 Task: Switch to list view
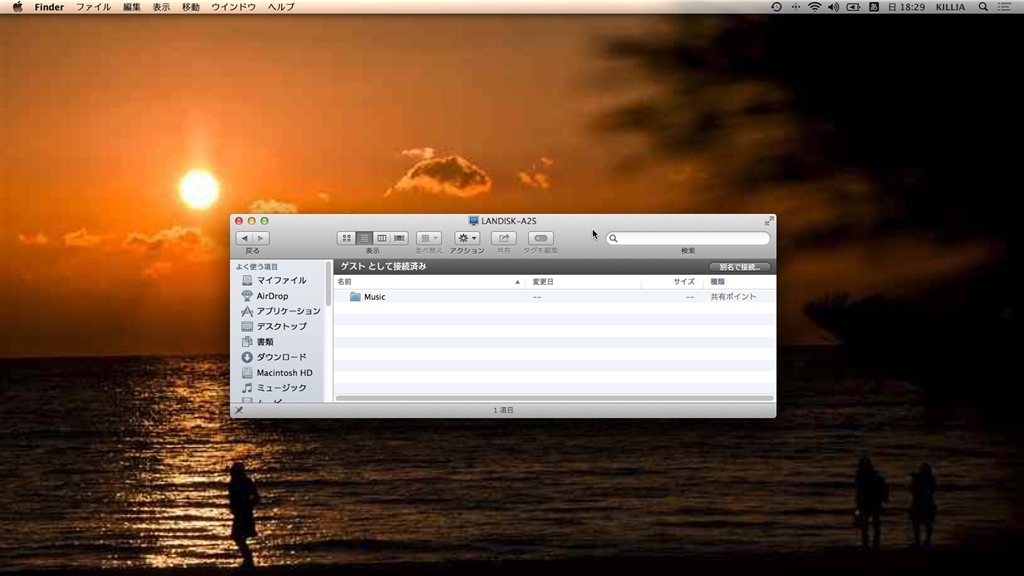(364, 238)
